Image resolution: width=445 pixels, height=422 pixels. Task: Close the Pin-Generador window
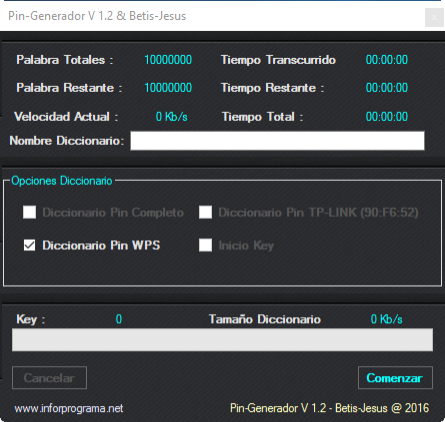434,17
